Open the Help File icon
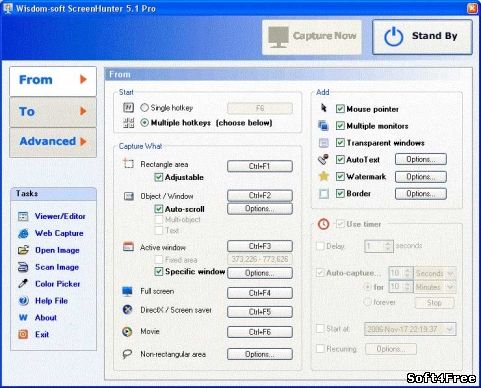The height and width of the screenshot is (388, 481). tap(23, 301)
